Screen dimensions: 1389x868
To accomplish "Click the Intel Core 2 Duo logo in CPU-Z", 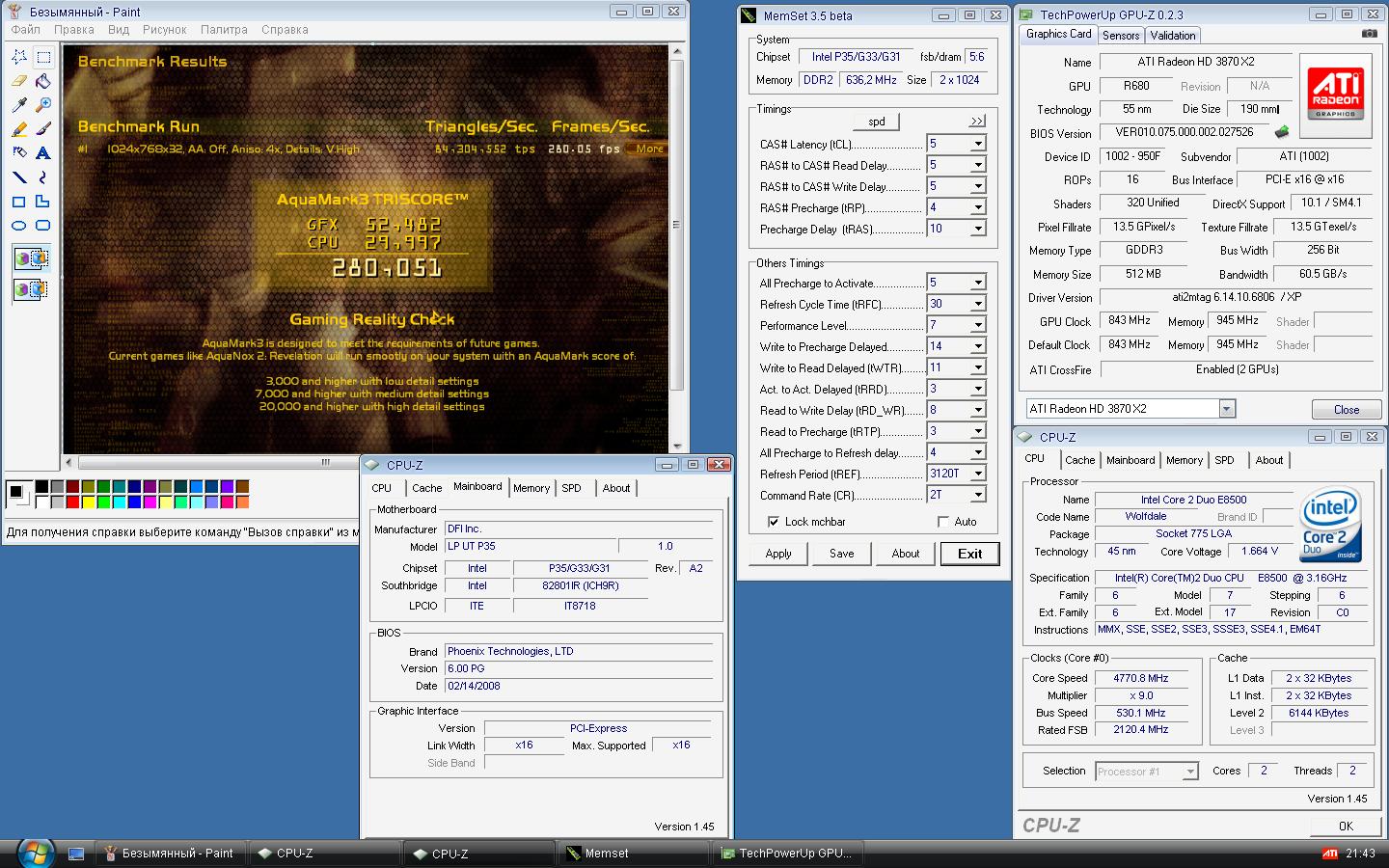I will coord(1330,524).
